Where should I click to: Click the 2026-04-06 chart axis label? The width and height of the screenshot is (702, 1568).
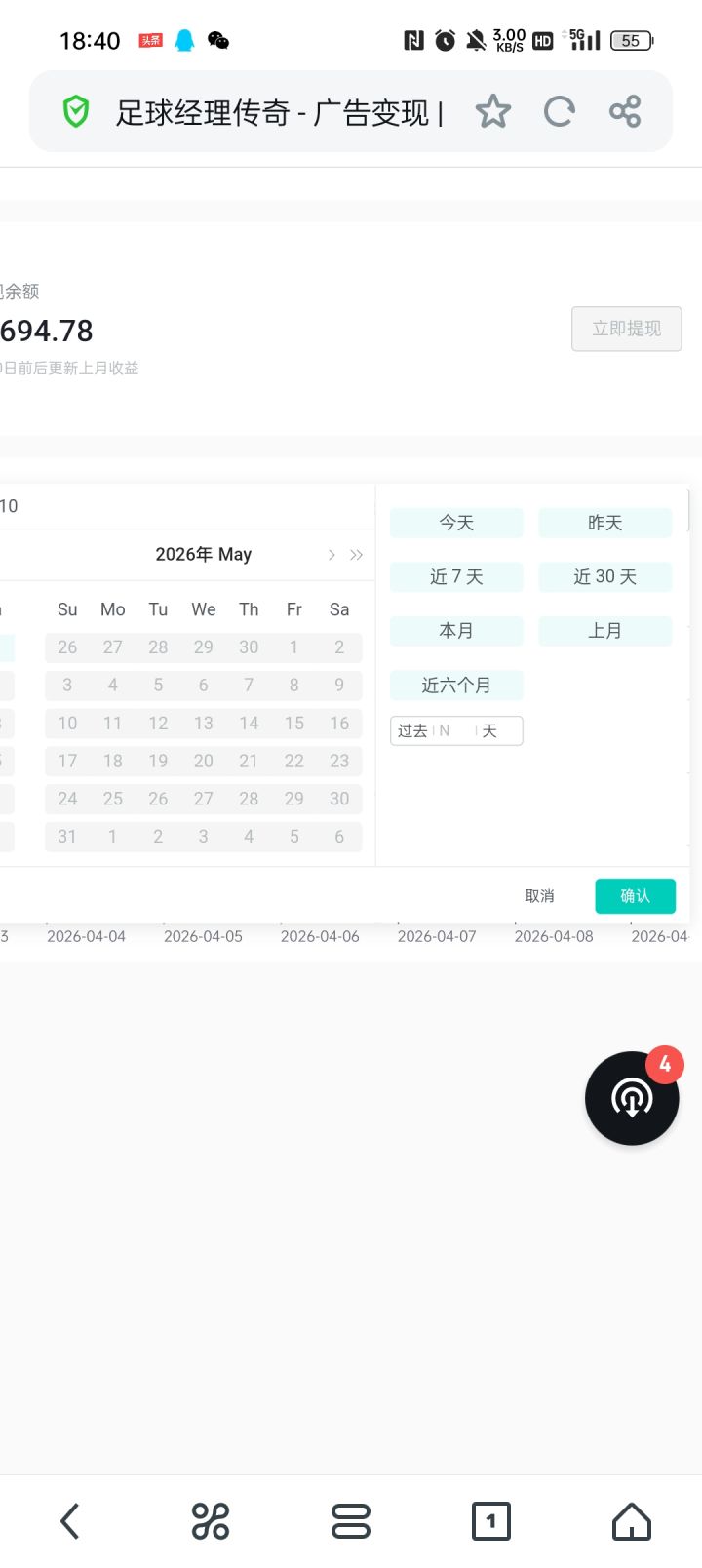(320, 936)
